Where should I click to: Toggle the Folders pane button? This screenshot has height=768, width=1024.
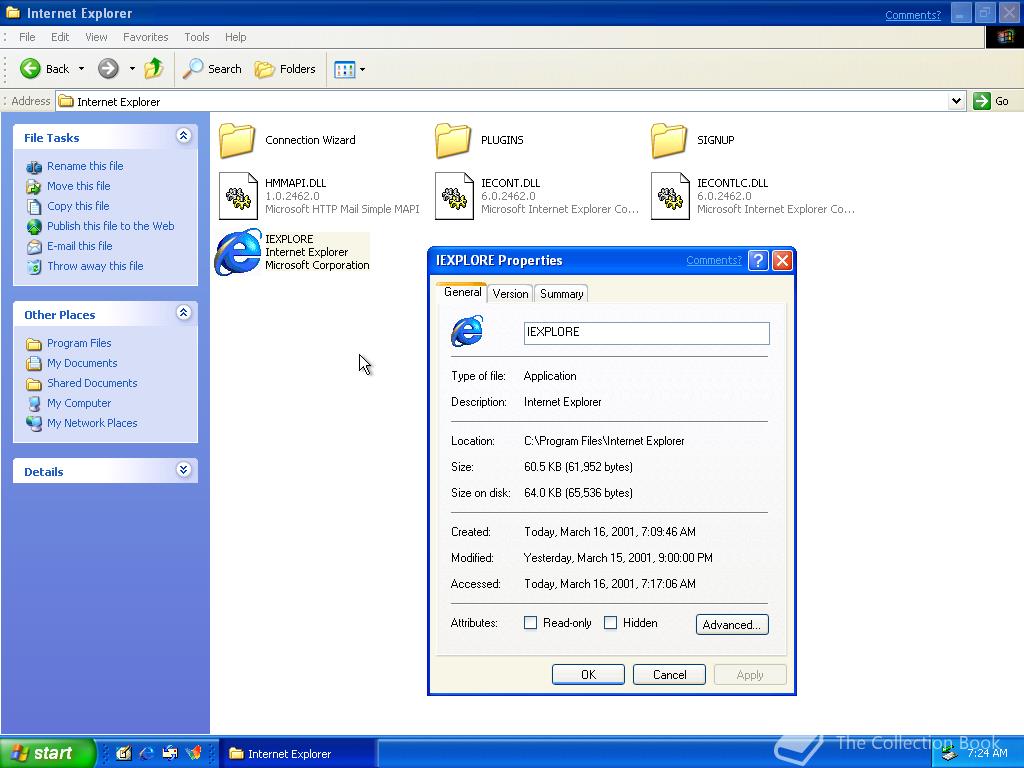coord(285,69)
